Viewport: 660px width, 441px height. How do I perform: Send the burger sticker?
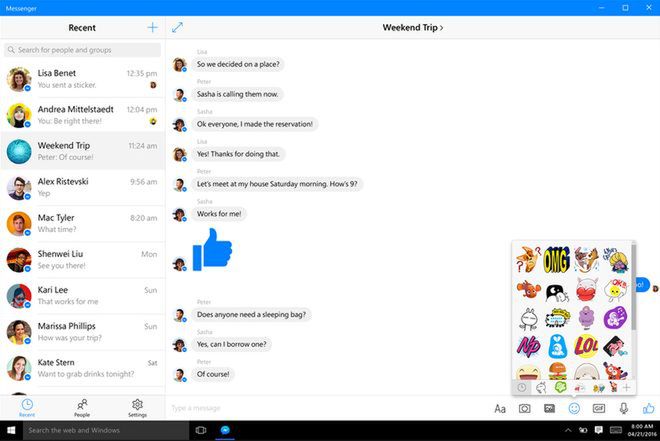557,371
